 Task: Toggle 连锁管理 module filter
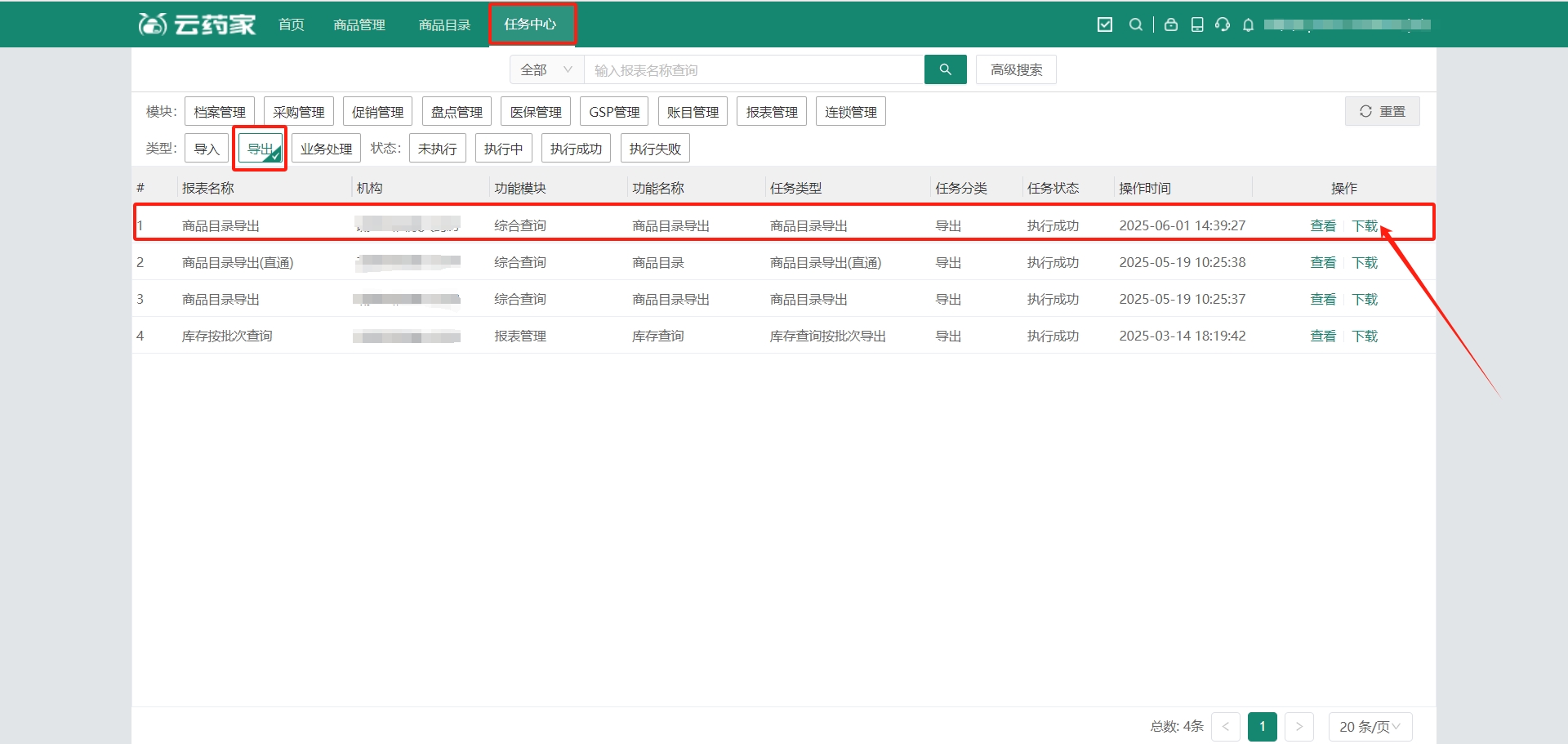click(x=851, y=112)
